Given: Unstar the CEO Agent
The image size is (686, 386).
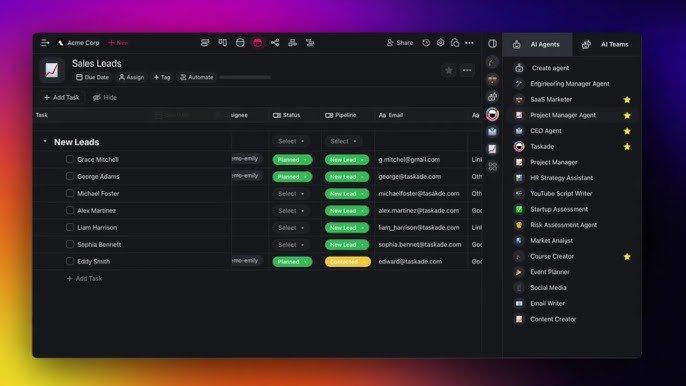Looking at the screenshot, I should [627, 131].
